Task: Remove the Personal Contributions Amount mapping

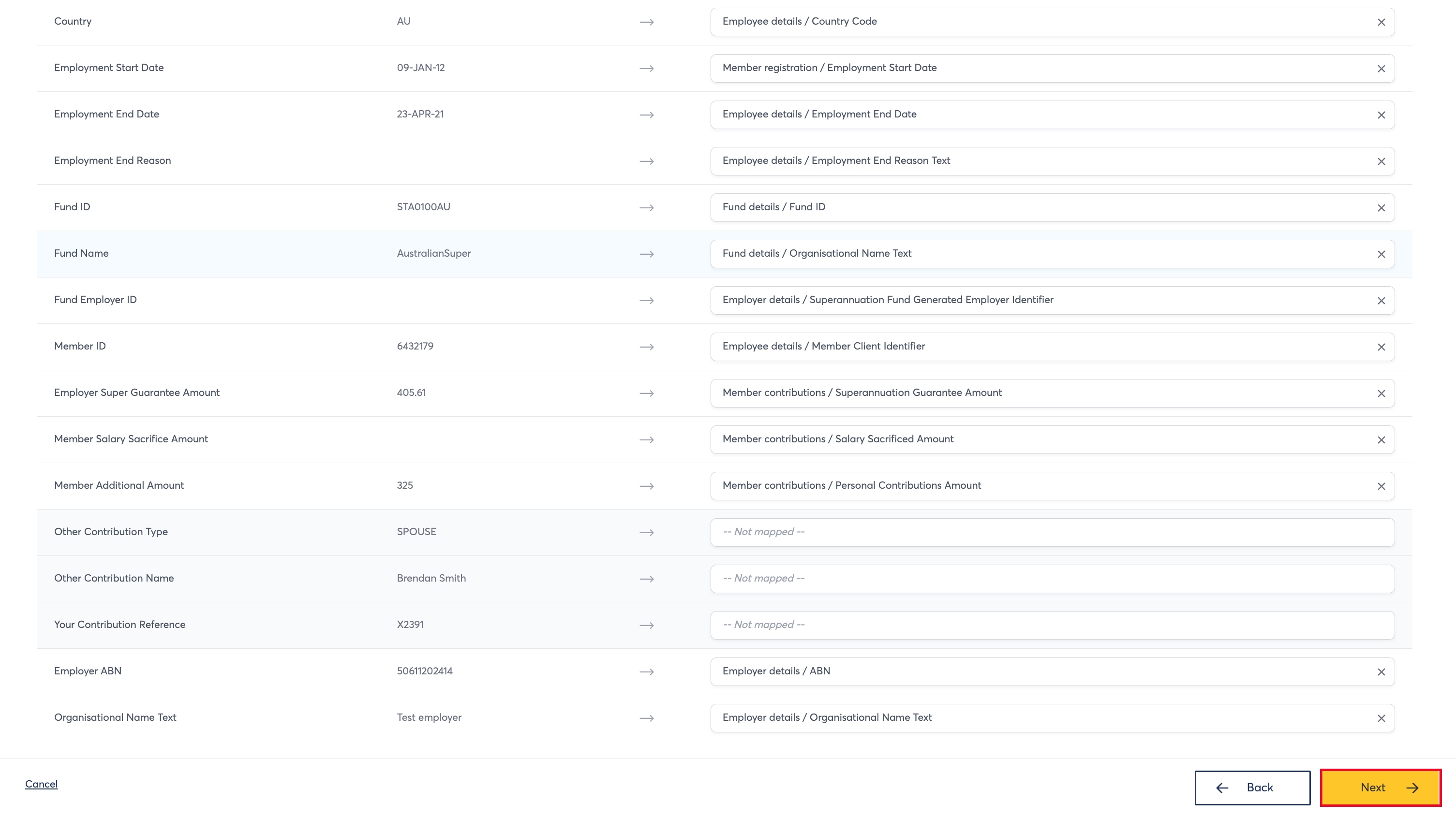Action: 1381,486
